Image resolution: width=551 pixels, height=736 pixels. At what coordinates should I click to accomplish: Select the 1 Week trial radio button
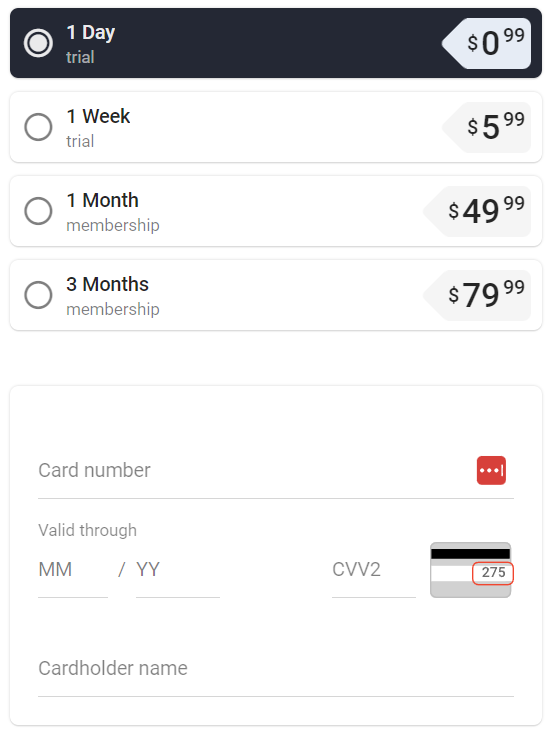(x=38, y=127)
